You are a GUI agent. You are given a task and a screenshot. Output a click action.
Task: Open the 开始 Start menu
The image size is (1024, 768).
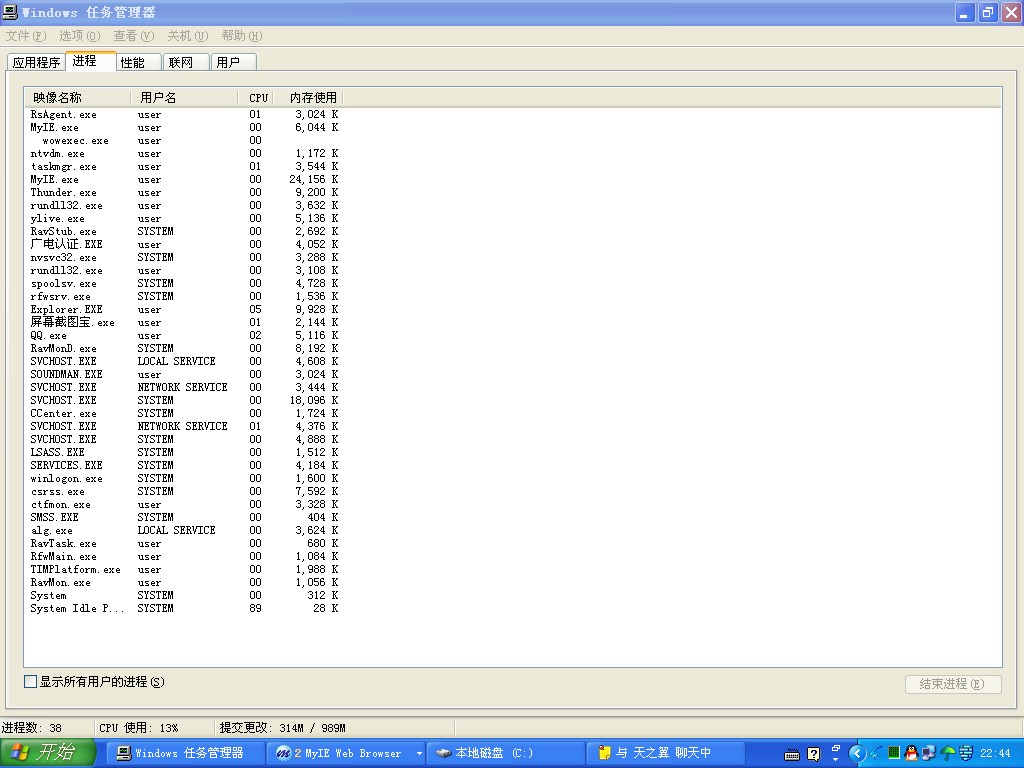click(48, 753)
